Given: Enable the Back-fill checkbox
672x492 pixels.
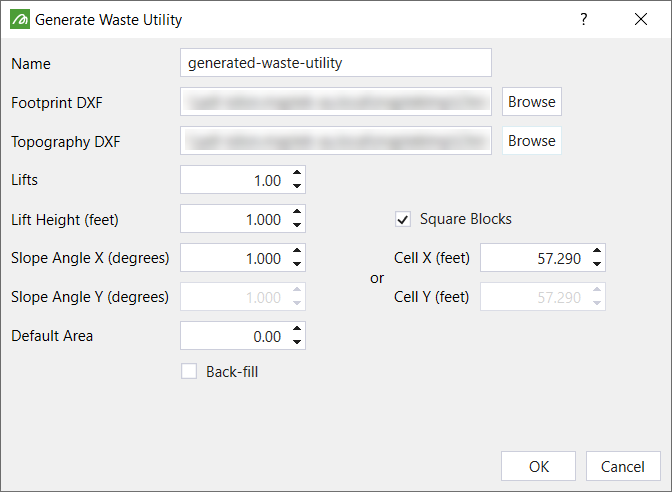Looking at the screenshot, I should tap(189, 372).
